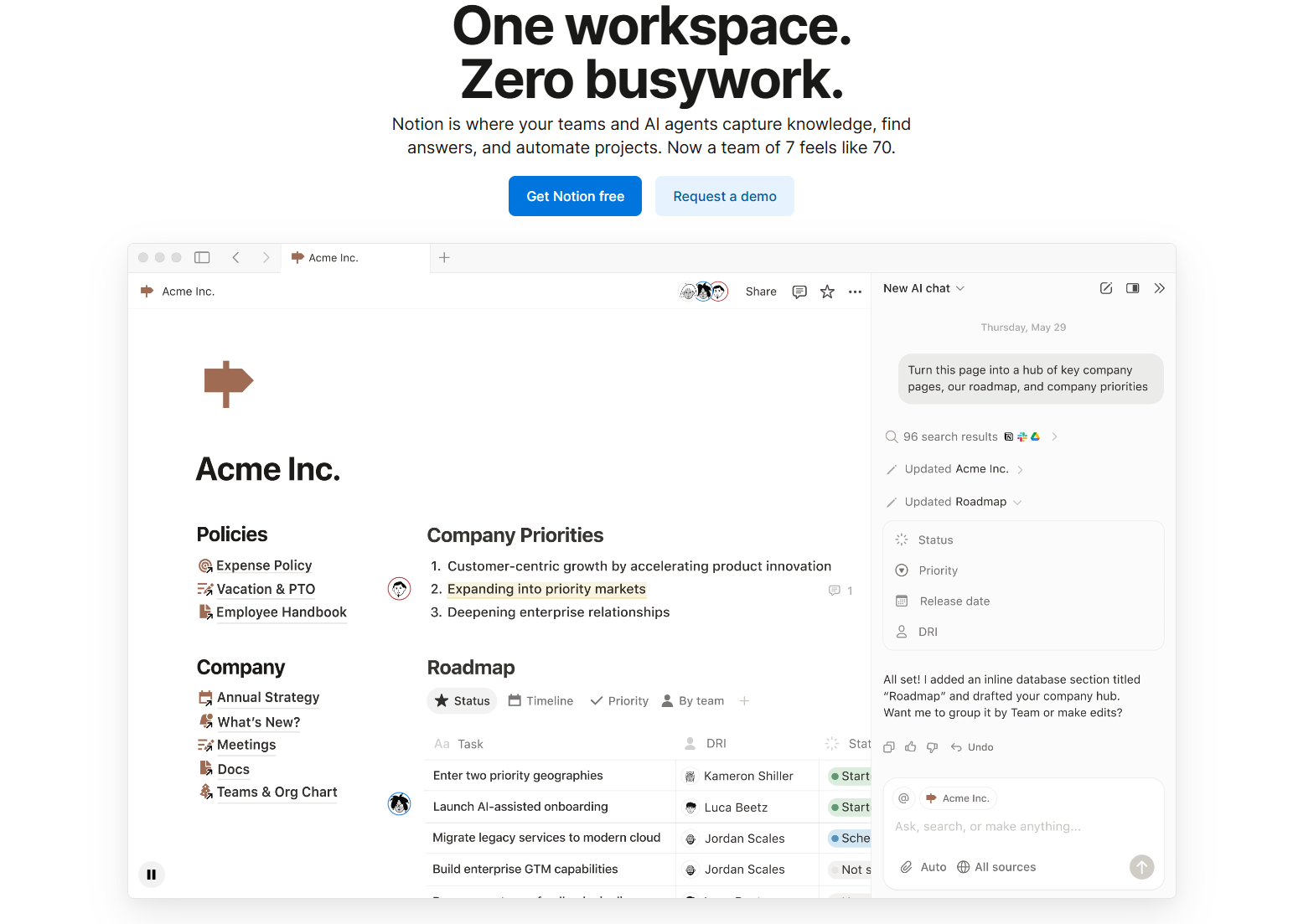
Task: Expand the Updated Acme Inc. step
Action: click(x=954, y=469)
